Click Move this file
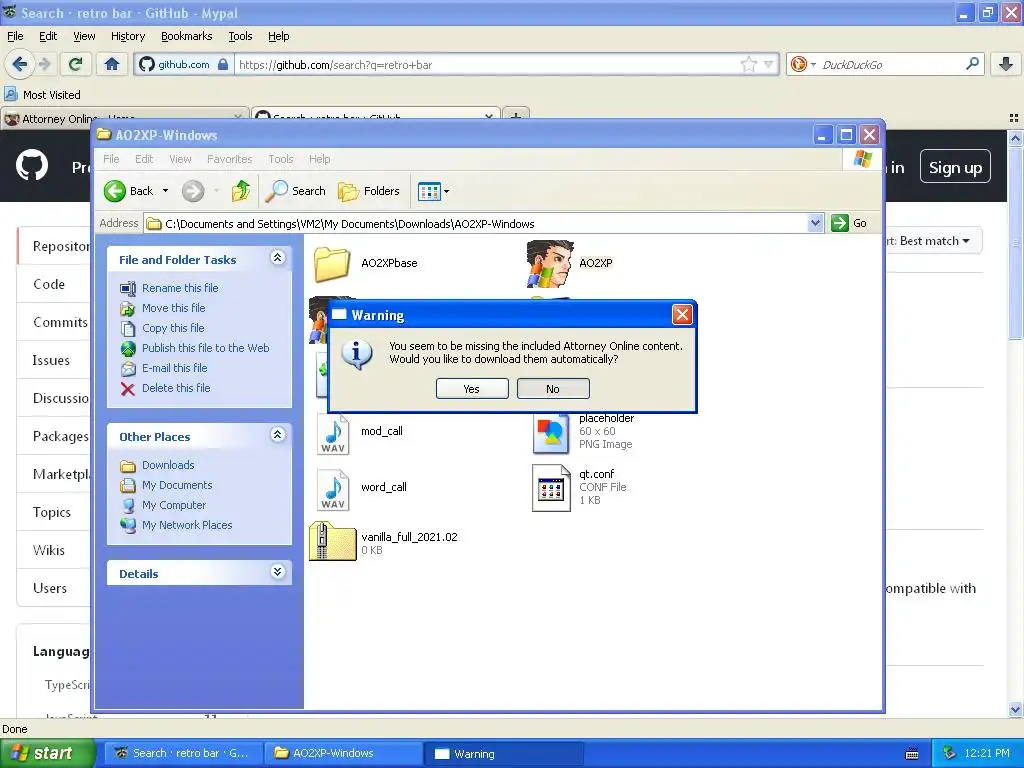1024x768 pixels. pyautogui.click(x=174, y=308)
